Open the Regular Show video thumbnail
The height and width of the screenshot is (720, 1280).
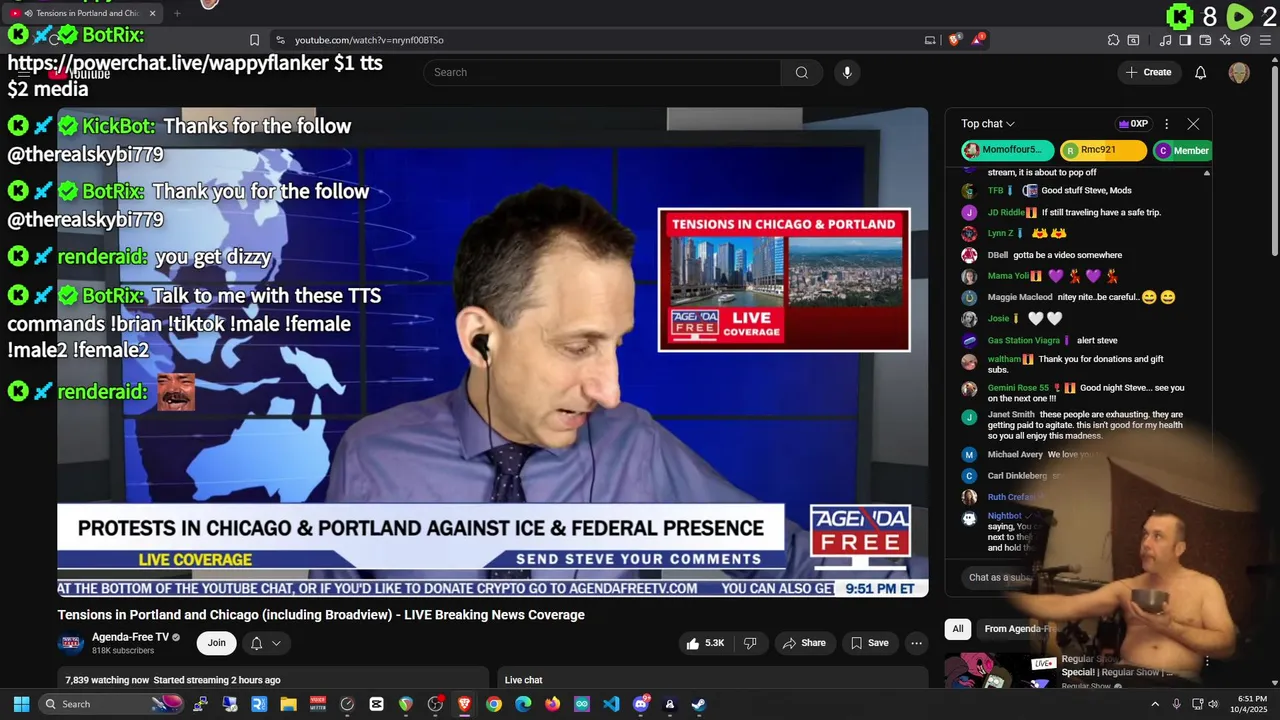click(x=999, y=671)
